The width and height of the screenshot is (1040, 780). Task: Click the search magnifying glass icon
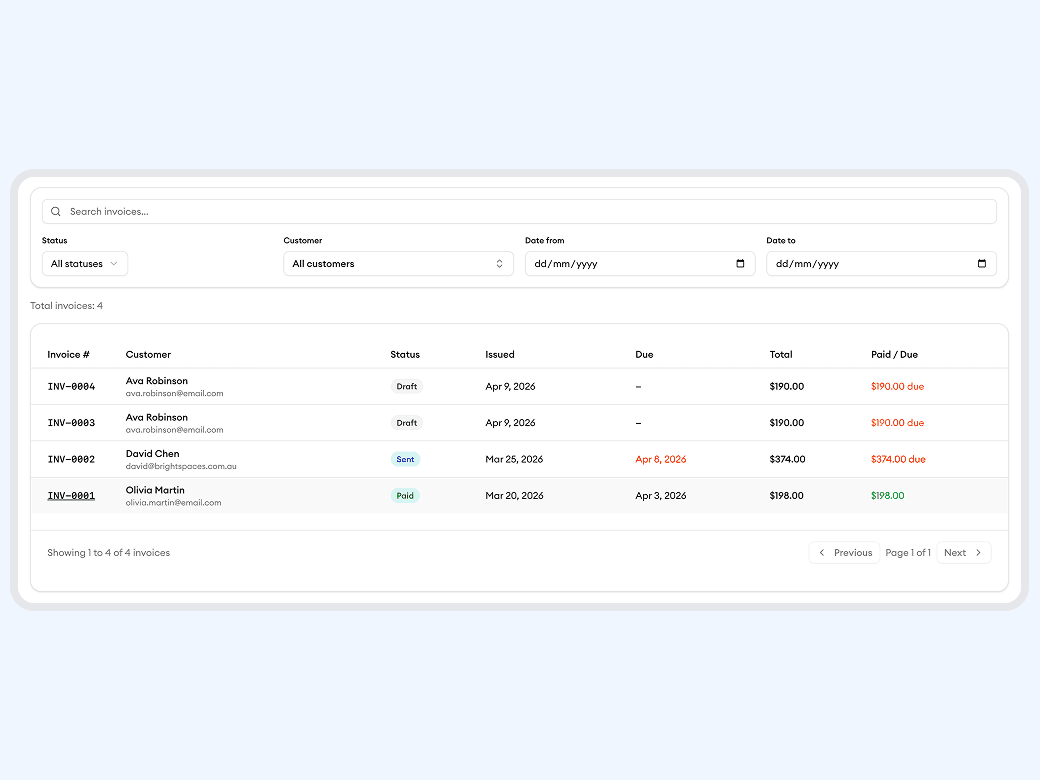click(55, 211)
